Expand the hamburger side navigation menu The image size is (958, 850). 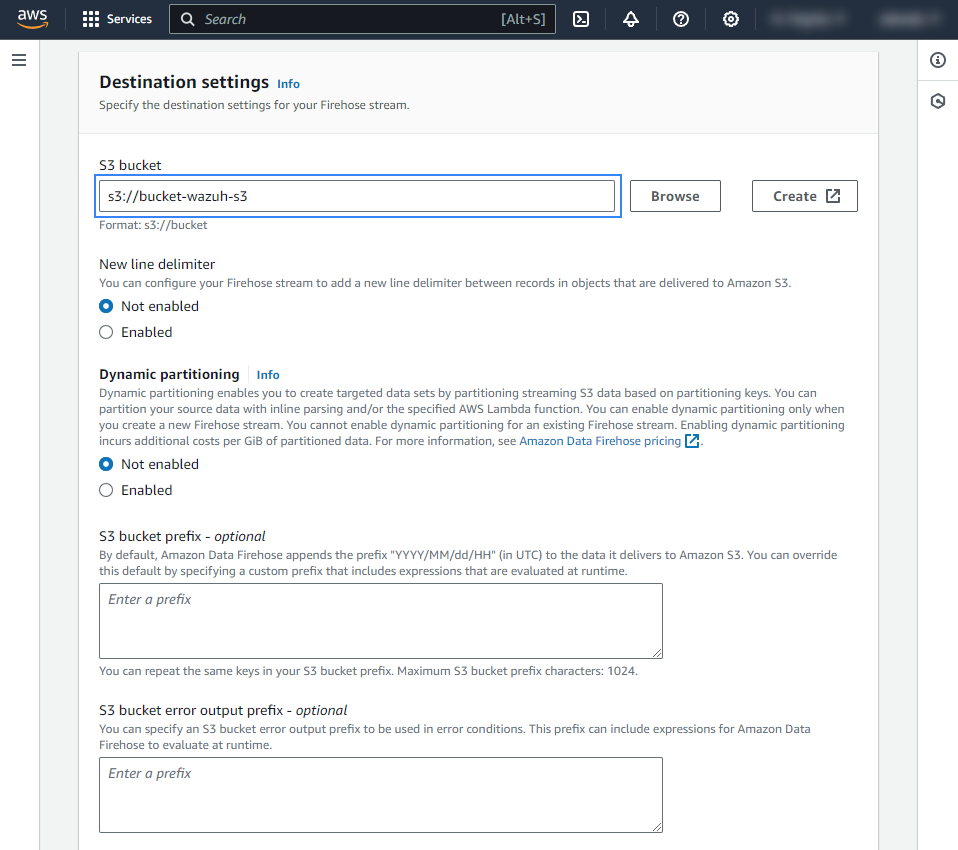pyautogui.click(x=19, y=60)
